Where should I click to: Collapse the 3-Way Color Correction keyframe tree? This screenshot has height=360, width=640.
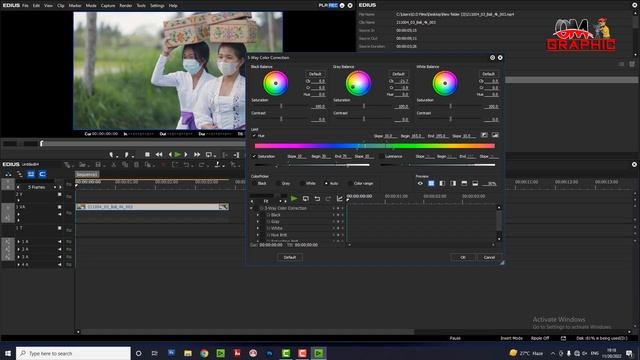click(x=251, y=208)
